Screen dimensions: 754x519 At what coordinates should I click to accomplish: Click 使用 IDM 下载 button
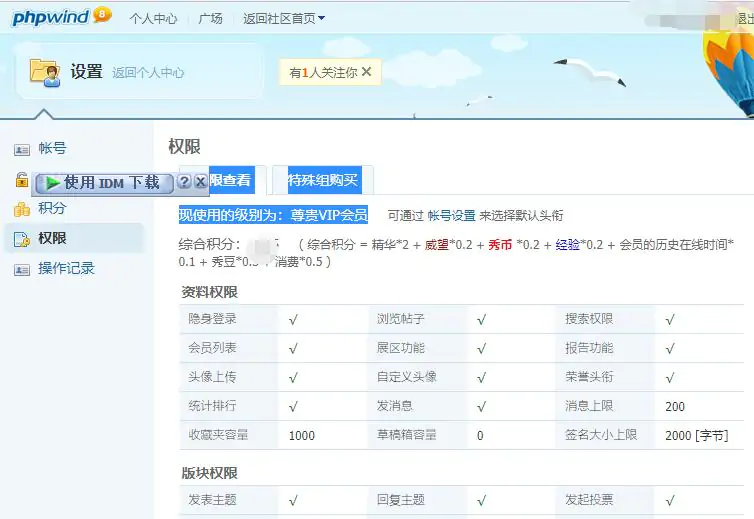104,183
